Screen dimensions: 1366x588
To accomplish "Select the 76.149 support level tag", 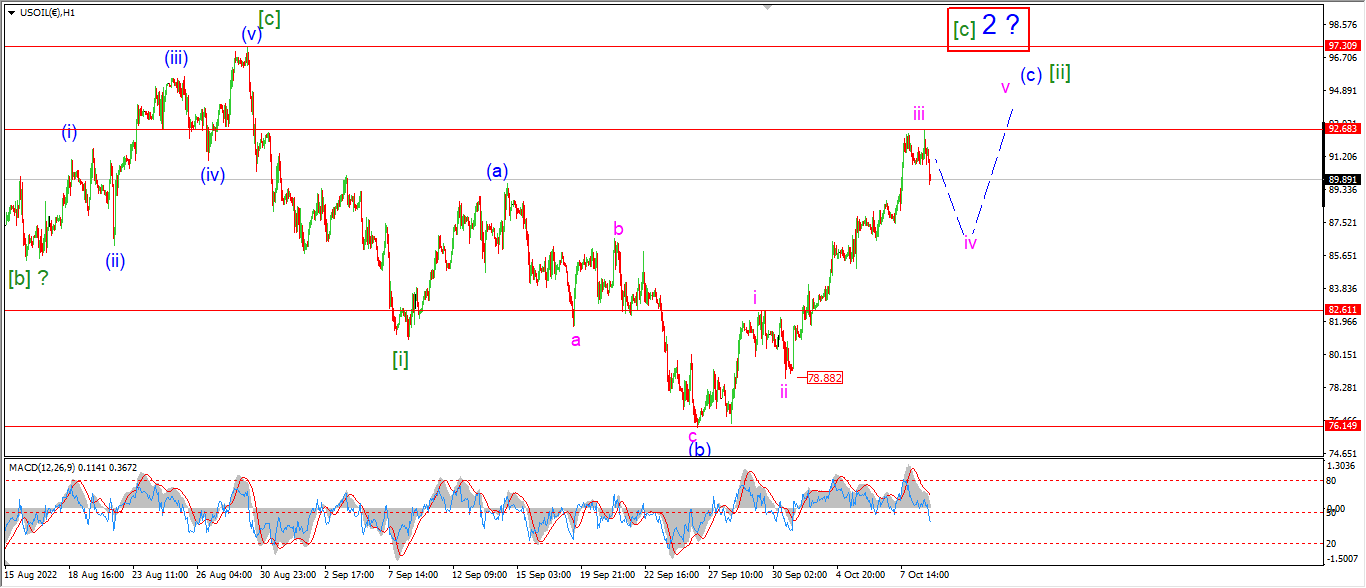I will pyautogui.click(x=1342, y=426).
